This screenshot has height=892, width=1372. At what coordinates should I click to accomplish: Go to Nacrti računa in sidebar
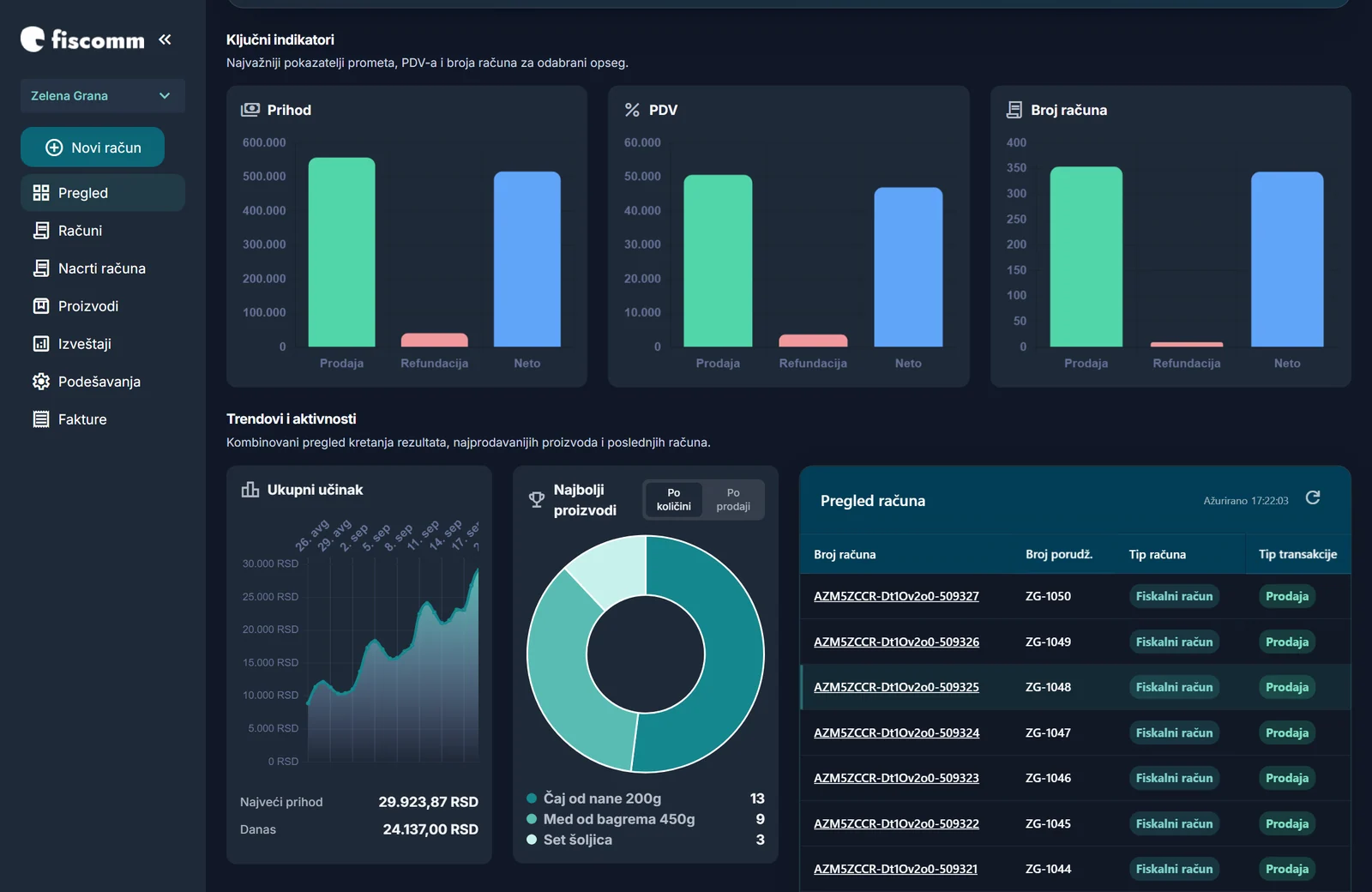pos(103,268)
